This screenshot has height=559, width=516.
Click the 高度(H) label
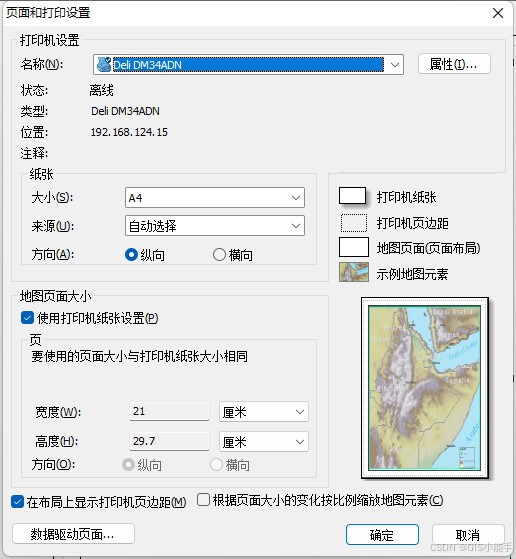click(56, 441)
